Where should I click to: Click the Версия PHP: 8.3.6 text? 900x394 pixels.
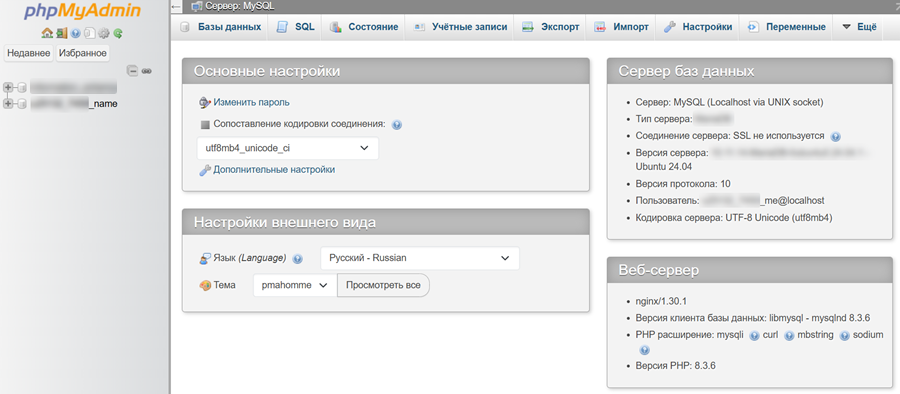coord(676,366)
